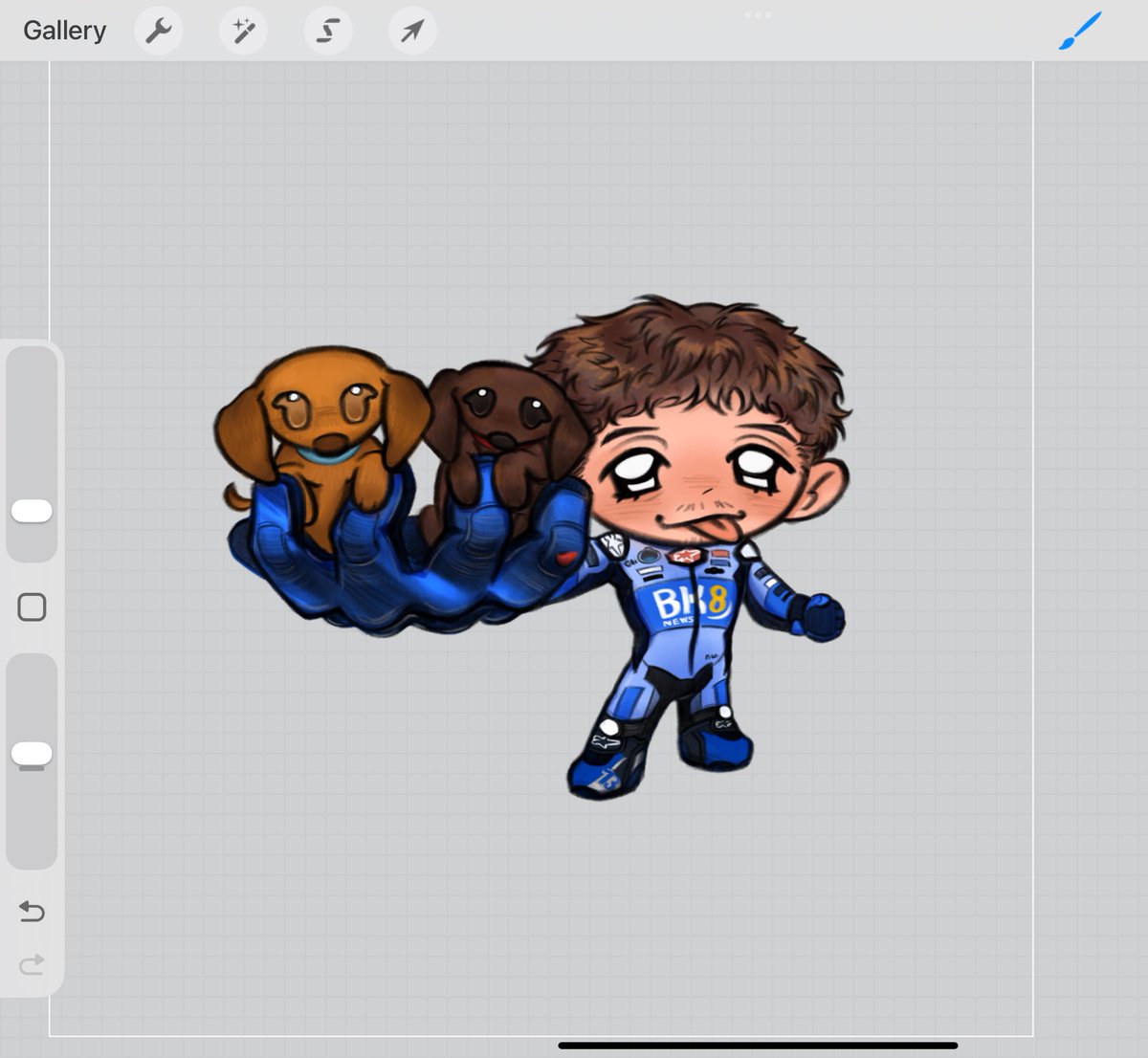Screen dimensions: 1148x1058
Task: Tap the three-dot multitasking control at top
Action: (758, 15)
